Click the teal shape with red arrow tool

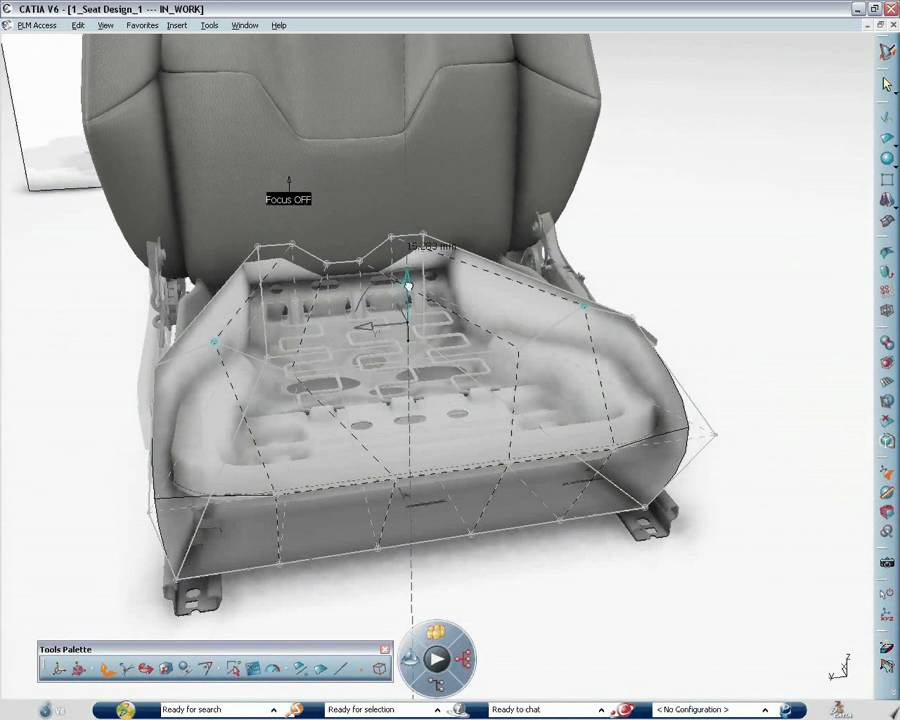click(886, 272)
